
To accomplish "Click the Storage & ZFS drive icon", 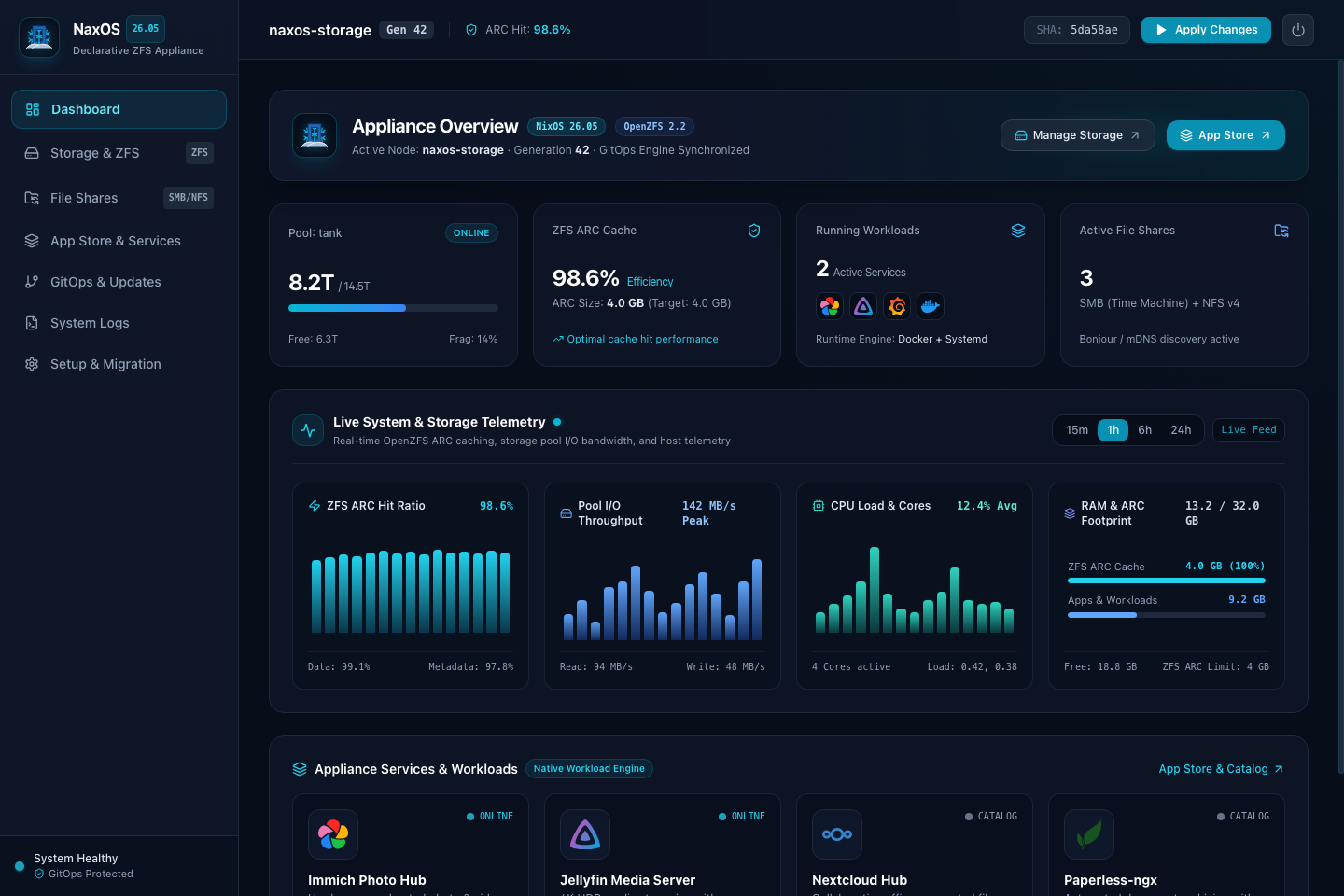I will click(x=32, y=153).
